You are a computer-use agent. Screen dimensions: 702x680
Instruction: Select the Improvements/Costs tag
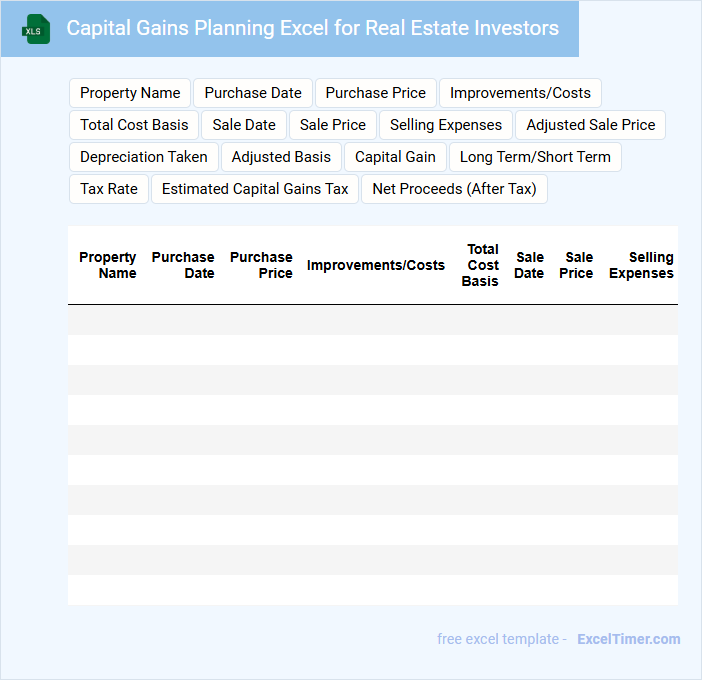pos(520,93)
